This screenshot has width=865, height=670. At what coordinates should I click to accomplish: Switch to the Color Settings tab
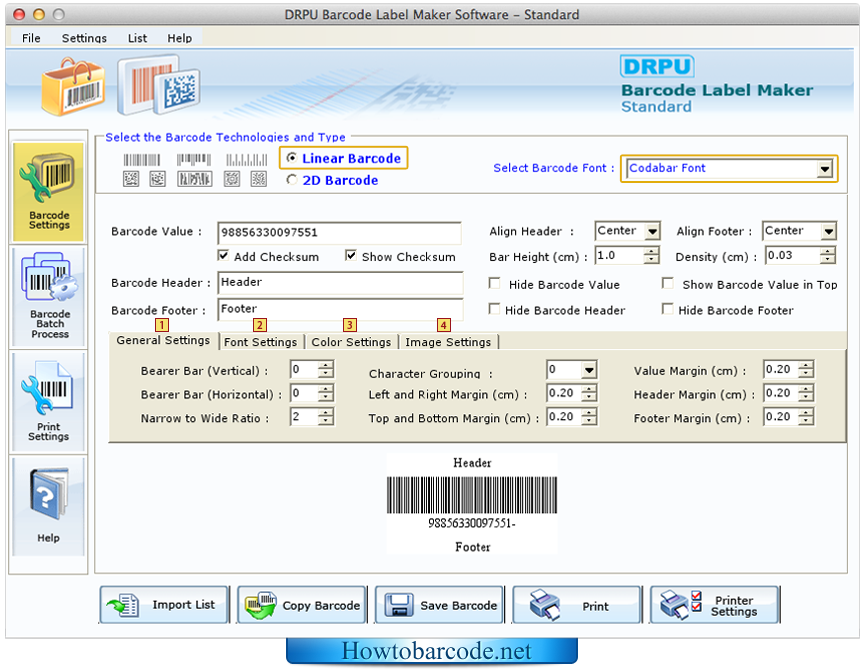[351, 342]
